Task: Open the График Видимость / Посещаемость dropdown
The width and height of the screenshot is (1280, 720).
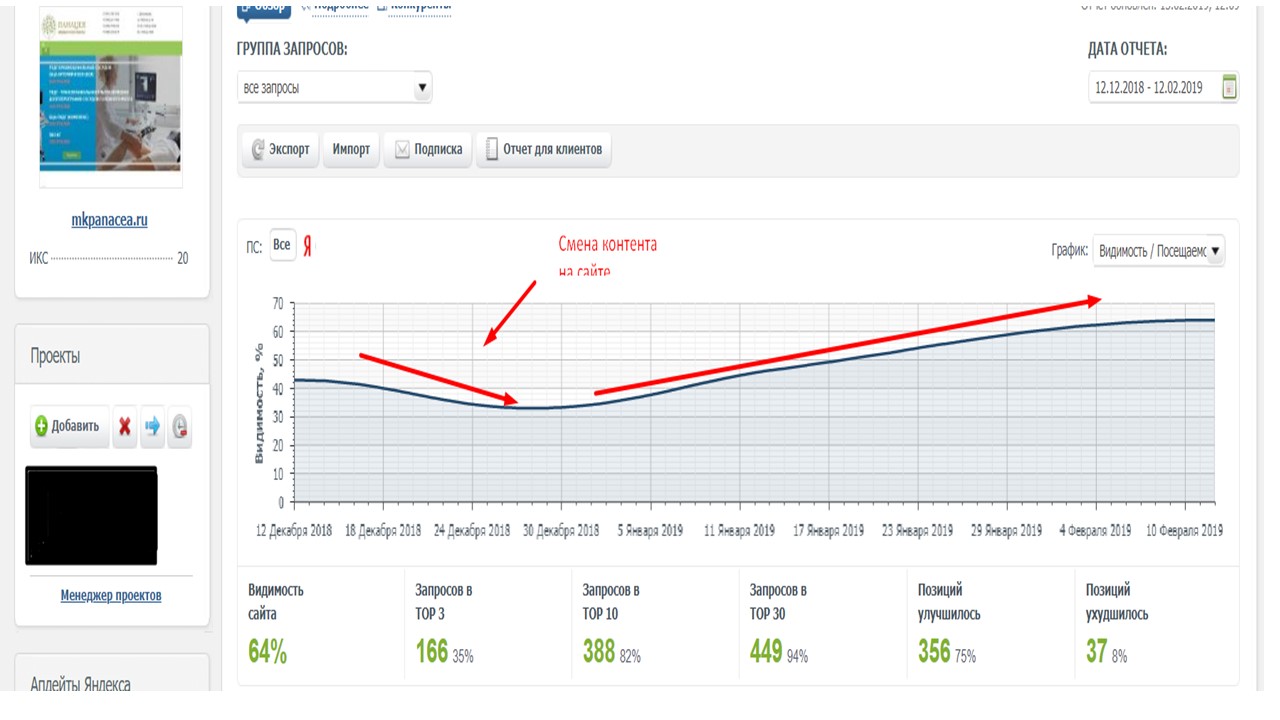Action: pyautogui.click(x=1158, y=251)
